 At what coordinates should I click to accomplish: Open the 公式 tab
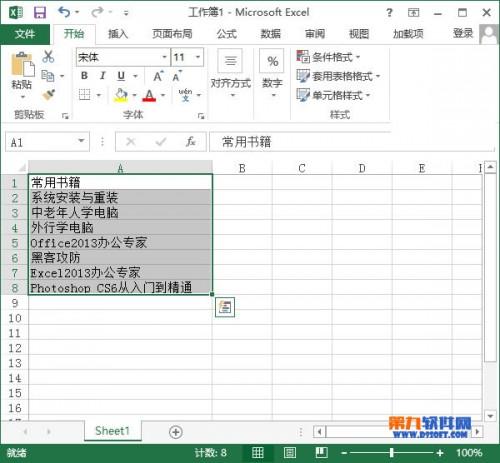tap(227, 34)
